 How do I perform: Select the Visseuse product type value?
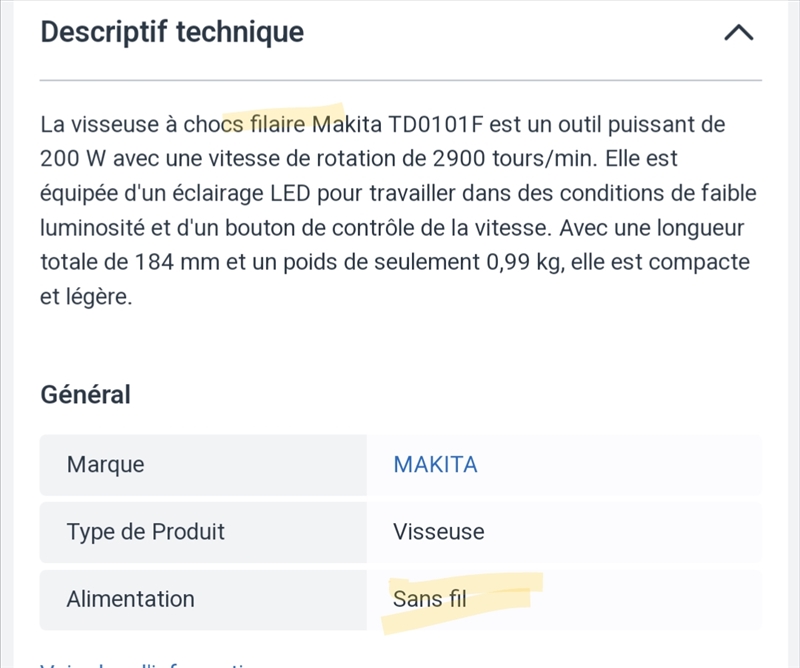[x=438, y=532]
